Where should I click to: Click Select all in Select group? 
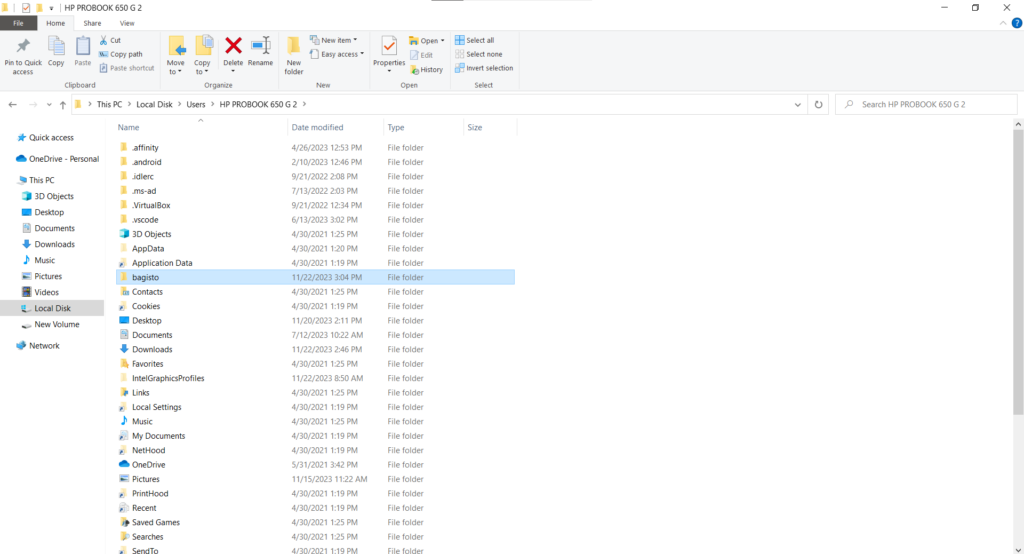pyautogui.click(x=479, y=40)
